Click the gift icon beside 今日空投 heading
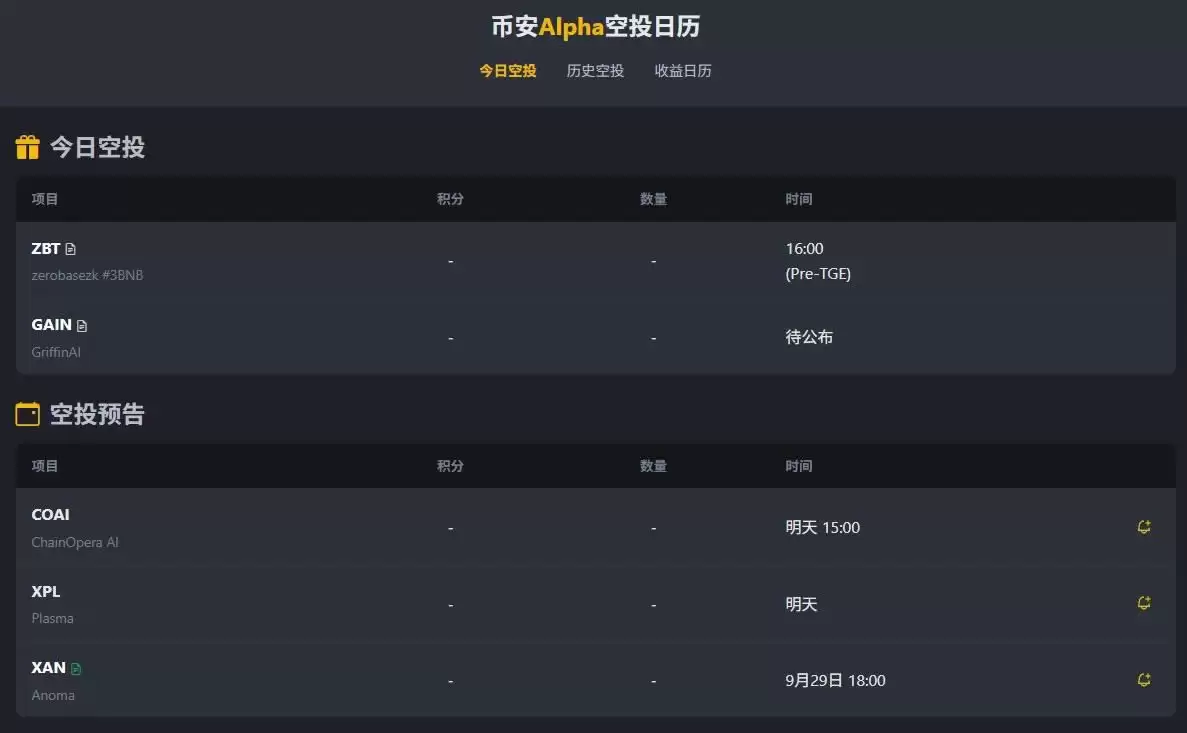Screen dimensions: 1187x733 (x=28, y=146)
